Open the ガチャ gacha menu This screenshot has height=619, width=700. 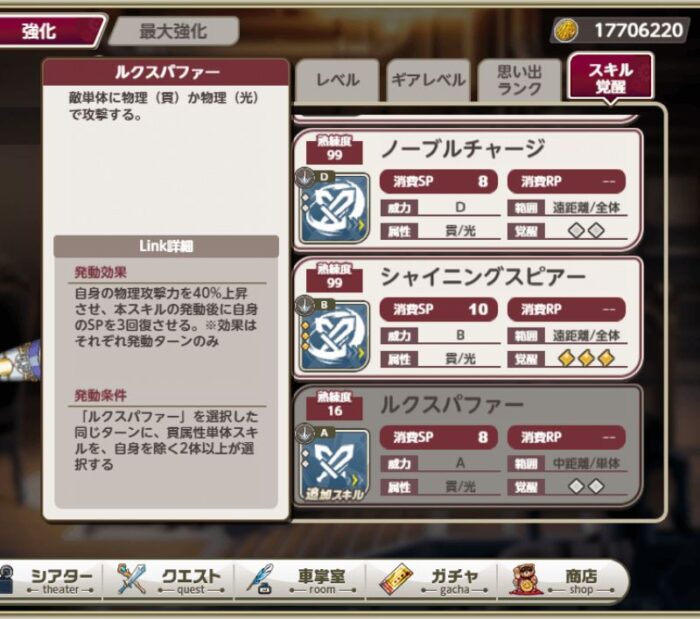(x=431, y=580)
